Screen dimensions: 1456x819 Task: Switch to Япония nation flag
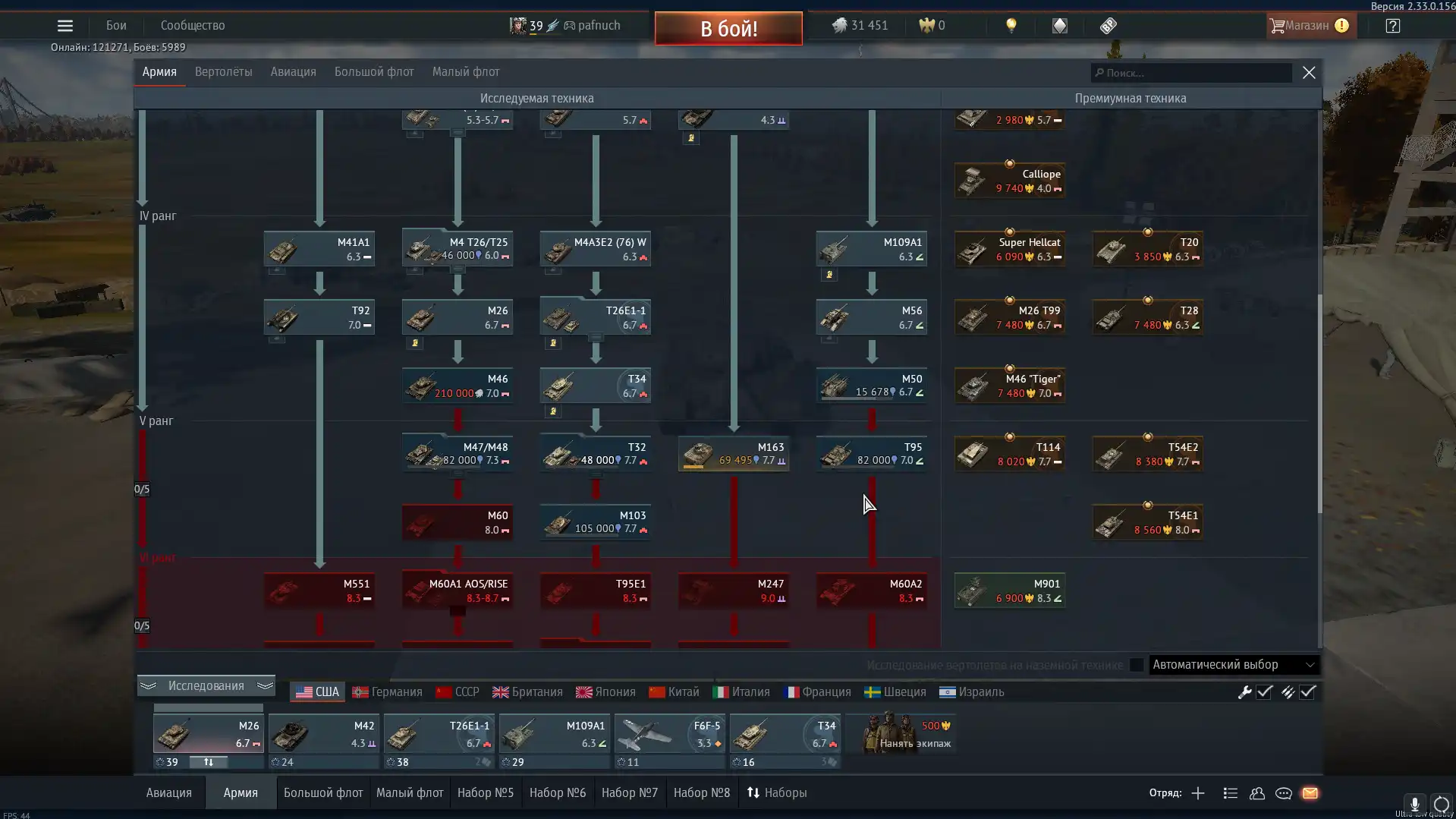point(605,692)
